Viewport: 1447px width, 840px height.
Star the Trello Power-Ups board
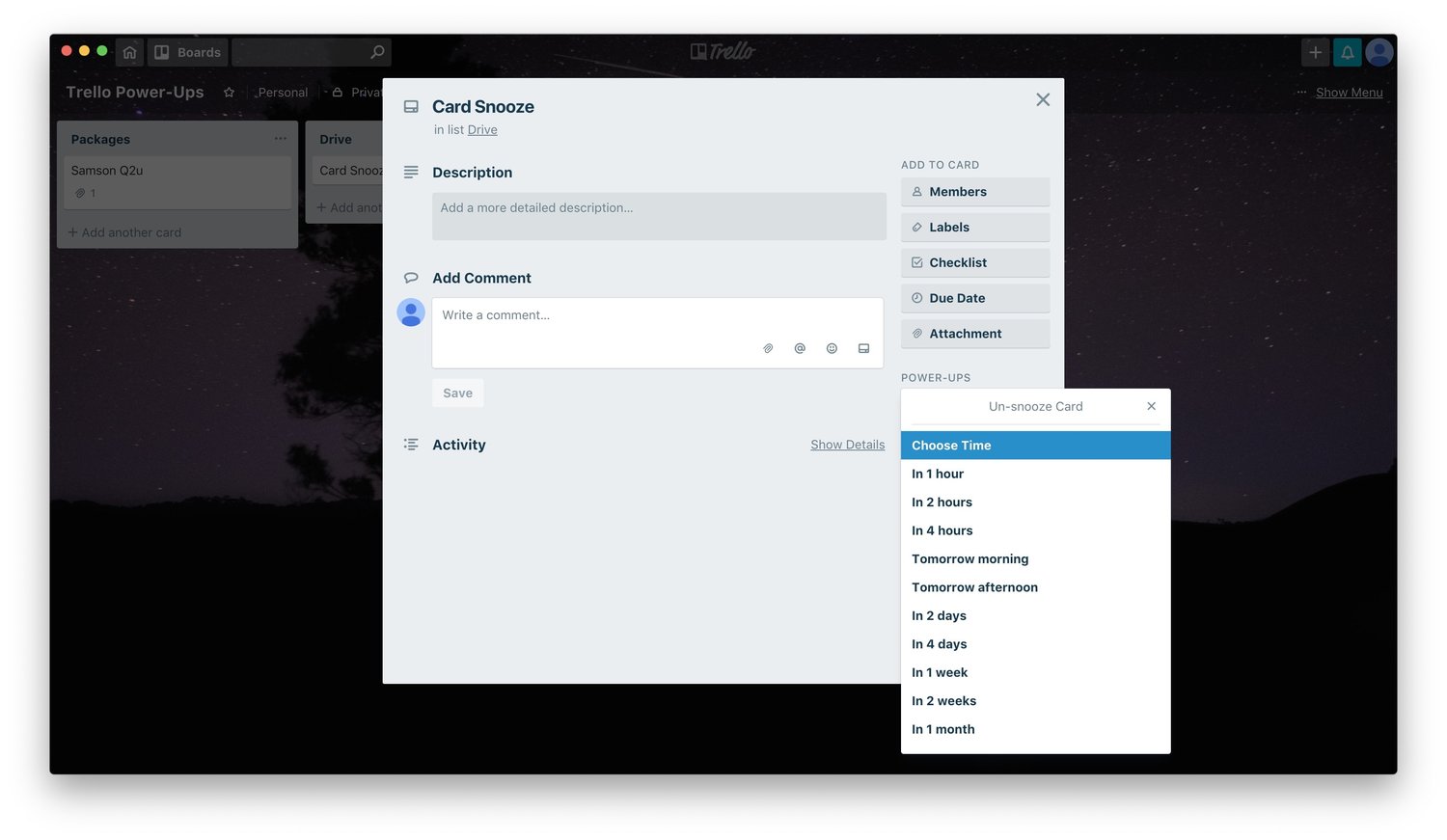coord(229,93)
